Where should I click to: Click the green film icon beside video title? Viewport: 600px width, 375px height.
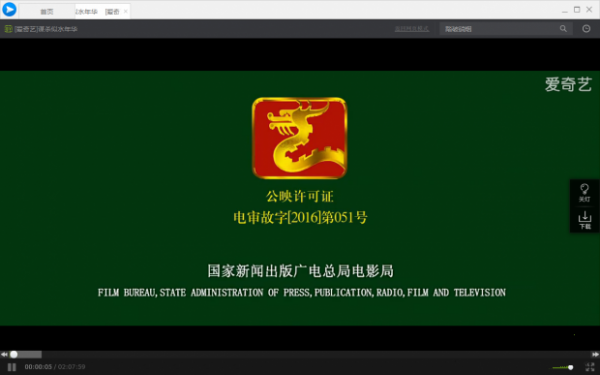click(8, 29)
